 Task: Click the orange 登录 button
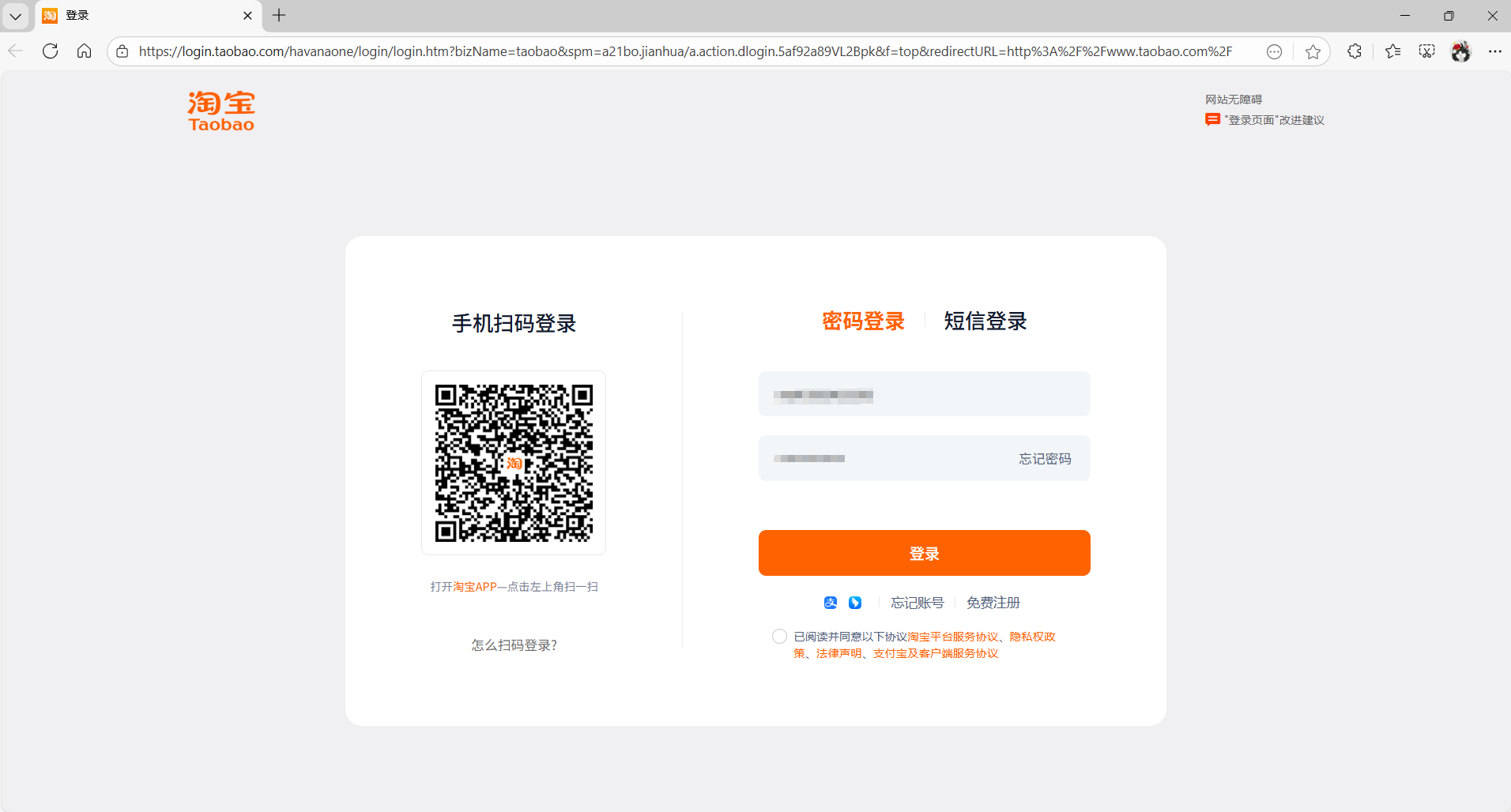924,552
